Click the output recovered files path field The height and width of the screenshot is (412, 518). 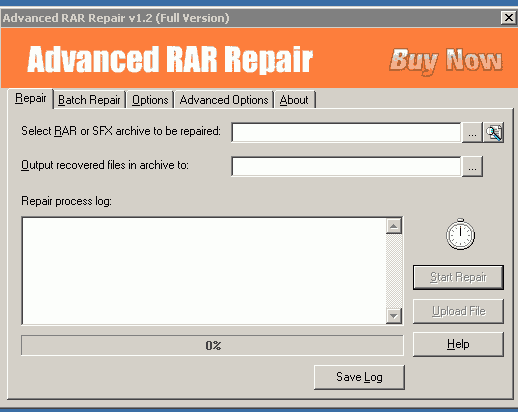346,166
